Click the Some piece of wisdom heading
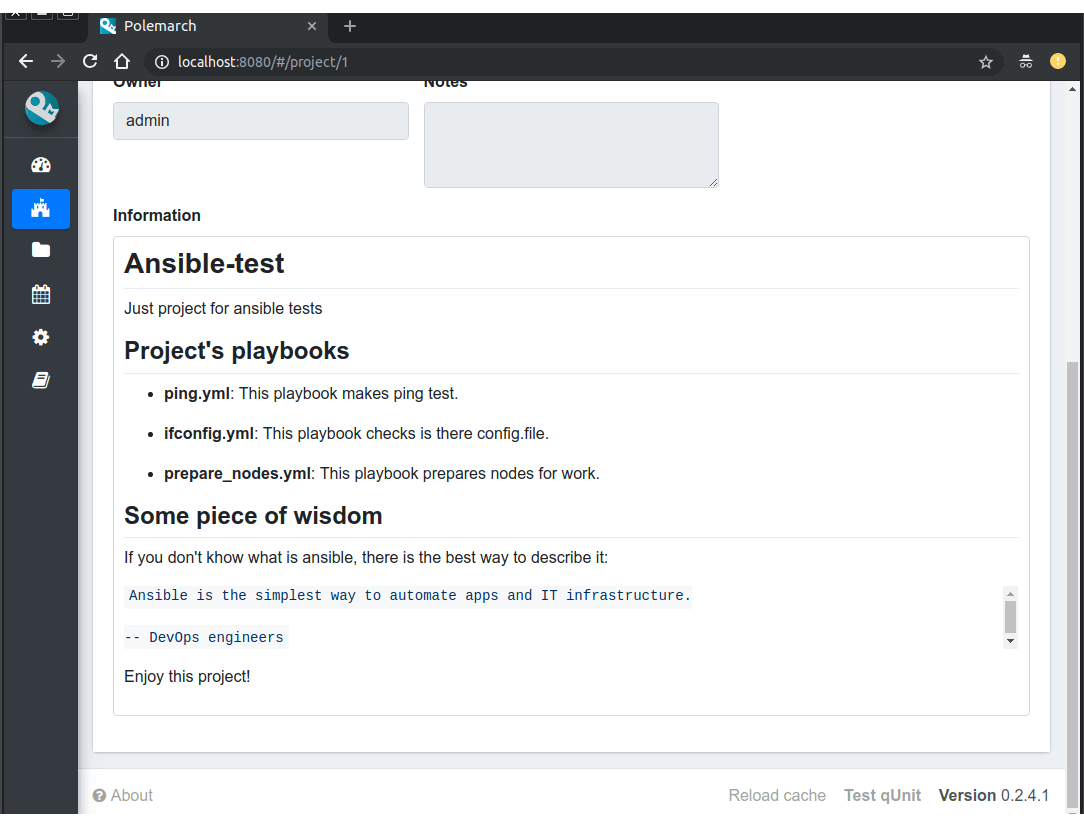 253,516
